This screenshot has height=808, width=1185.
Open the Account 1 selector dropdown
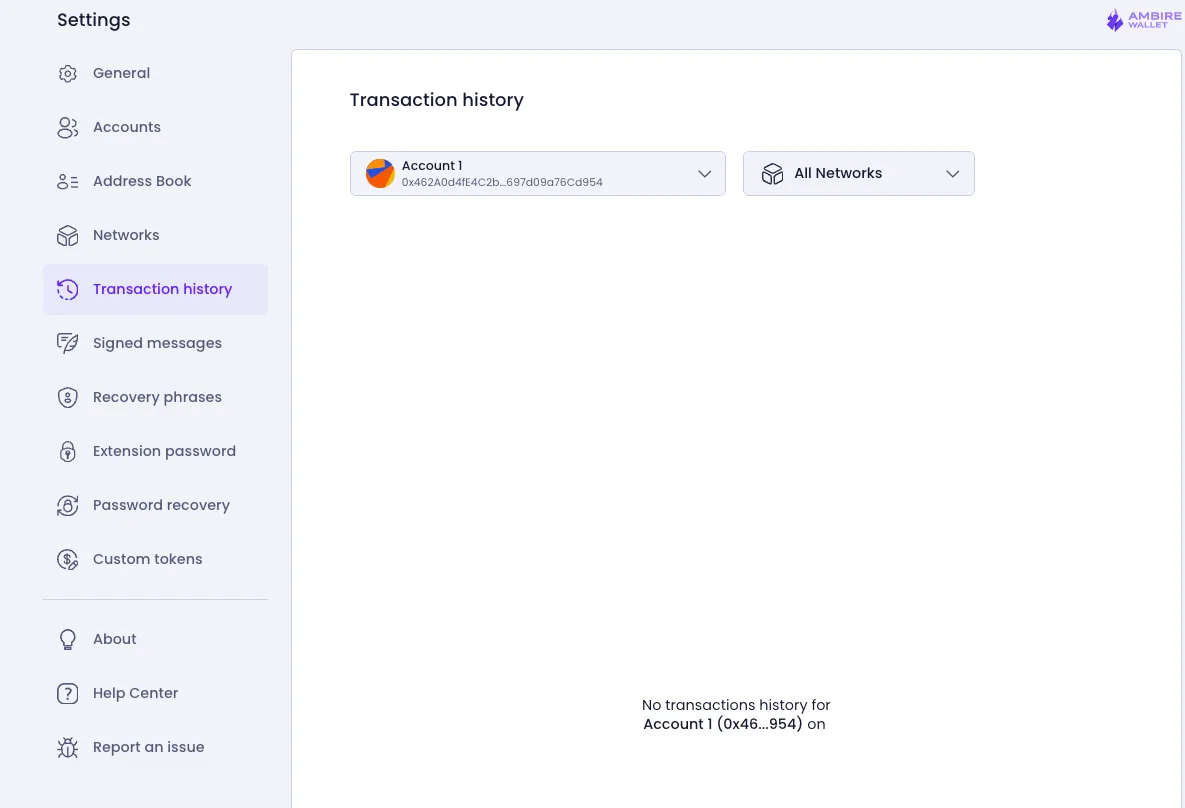click(537, 173)
